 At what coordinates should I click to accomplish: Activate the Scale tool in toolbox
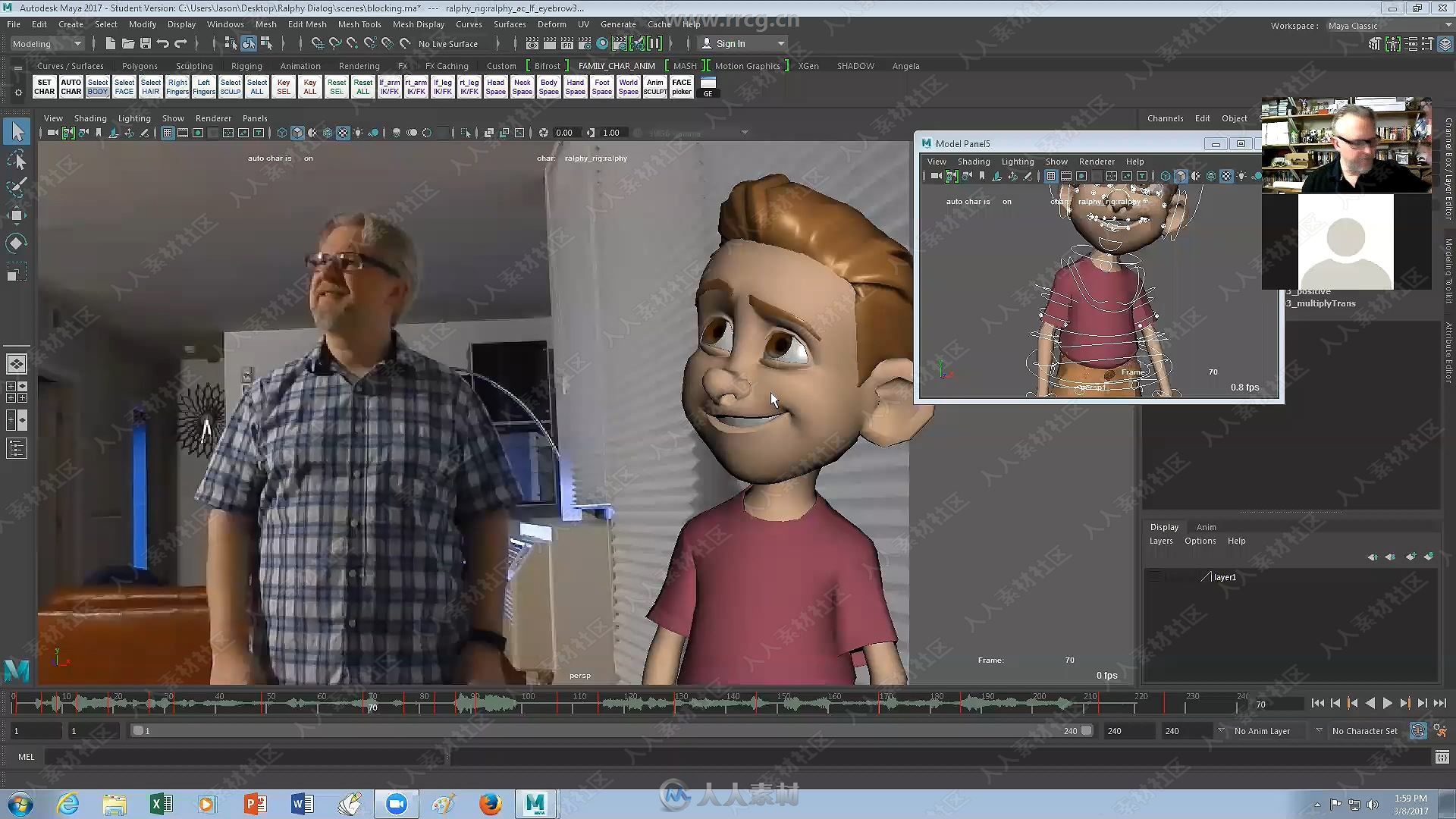pyautogui.click(x=17, y=271)
